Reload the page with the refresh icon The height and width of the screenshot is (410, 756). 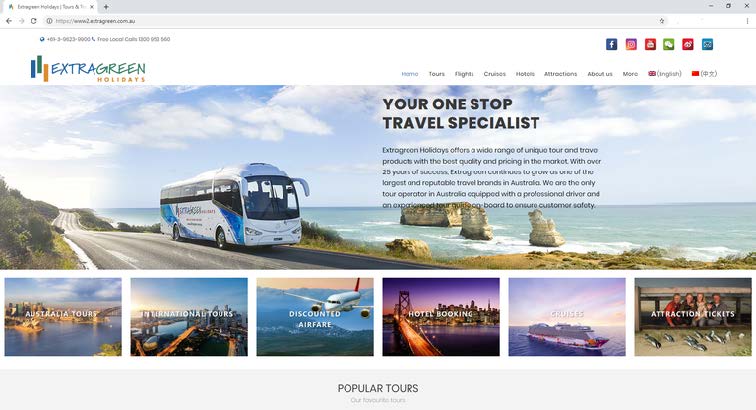coord(33,21)
